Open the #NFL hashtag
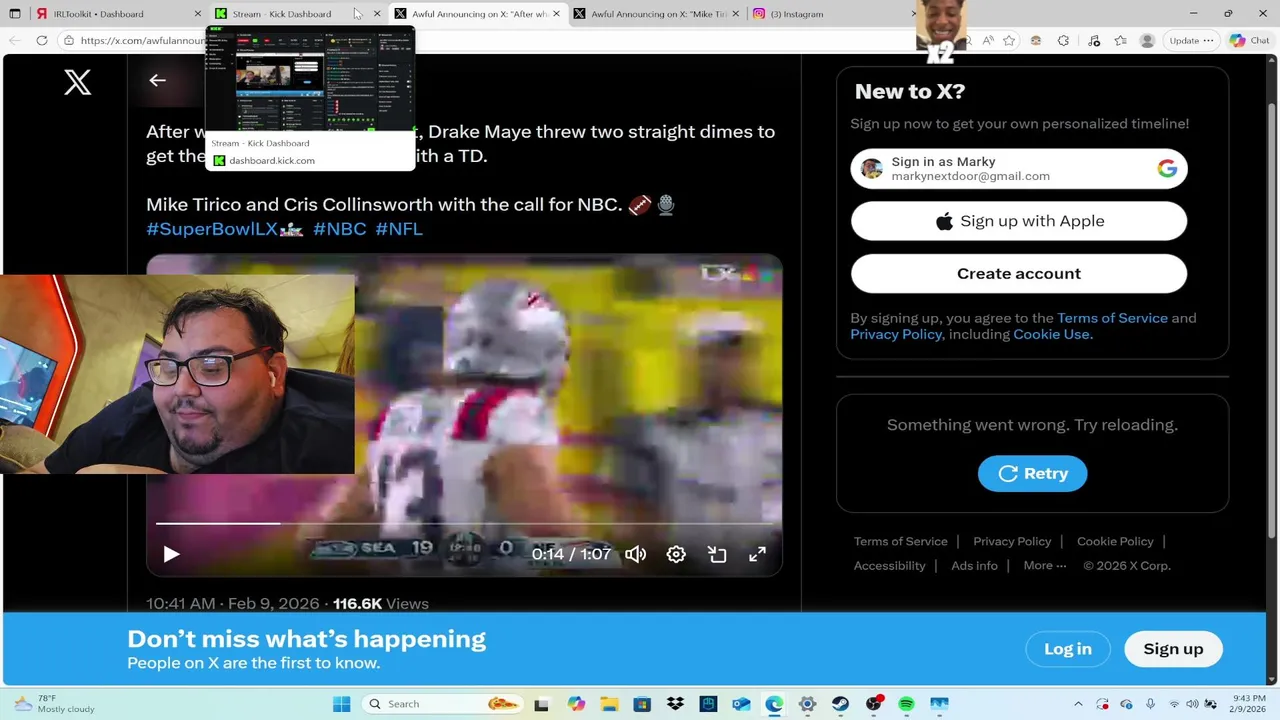The image size is (1280, 720). tap(399, 229)
